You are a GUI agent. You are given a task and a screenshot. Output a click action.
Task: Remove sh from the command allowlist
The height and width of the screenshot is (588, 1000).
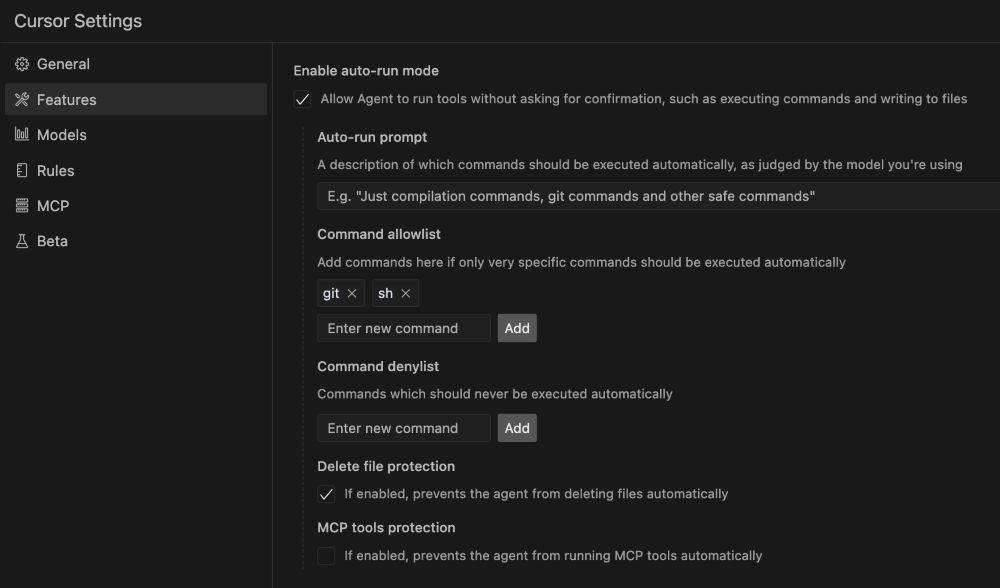coord(405,294)
